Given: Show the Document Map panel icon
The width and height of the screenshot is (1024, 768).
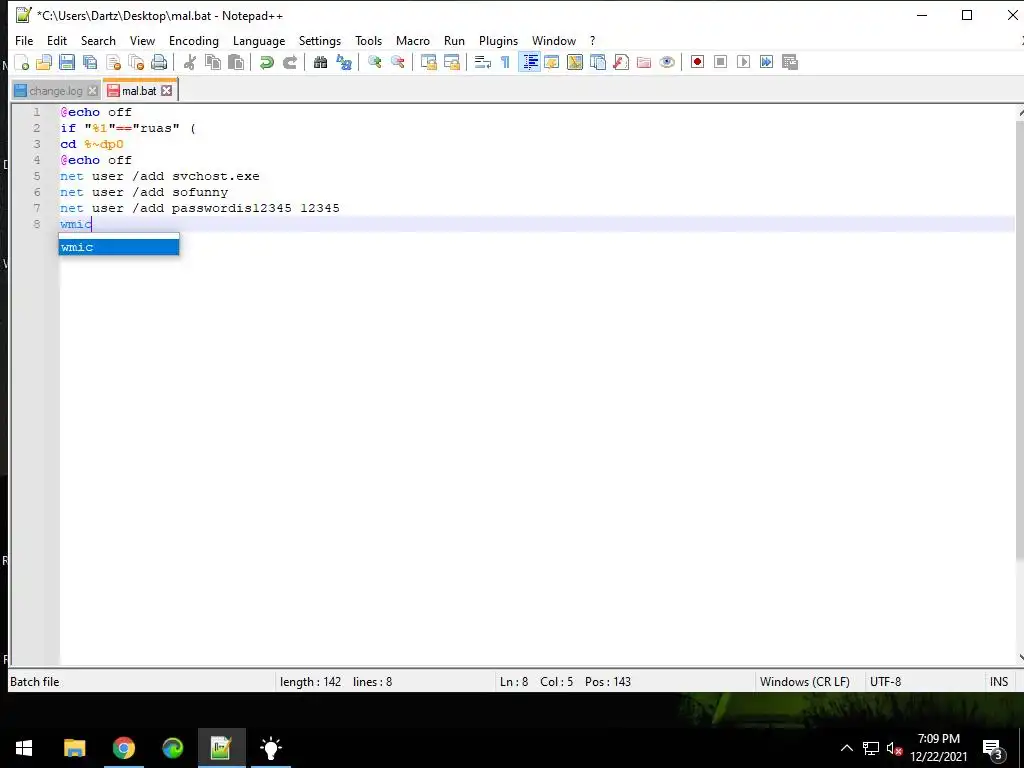Looking at the screenshot, I should pos(575,62).
